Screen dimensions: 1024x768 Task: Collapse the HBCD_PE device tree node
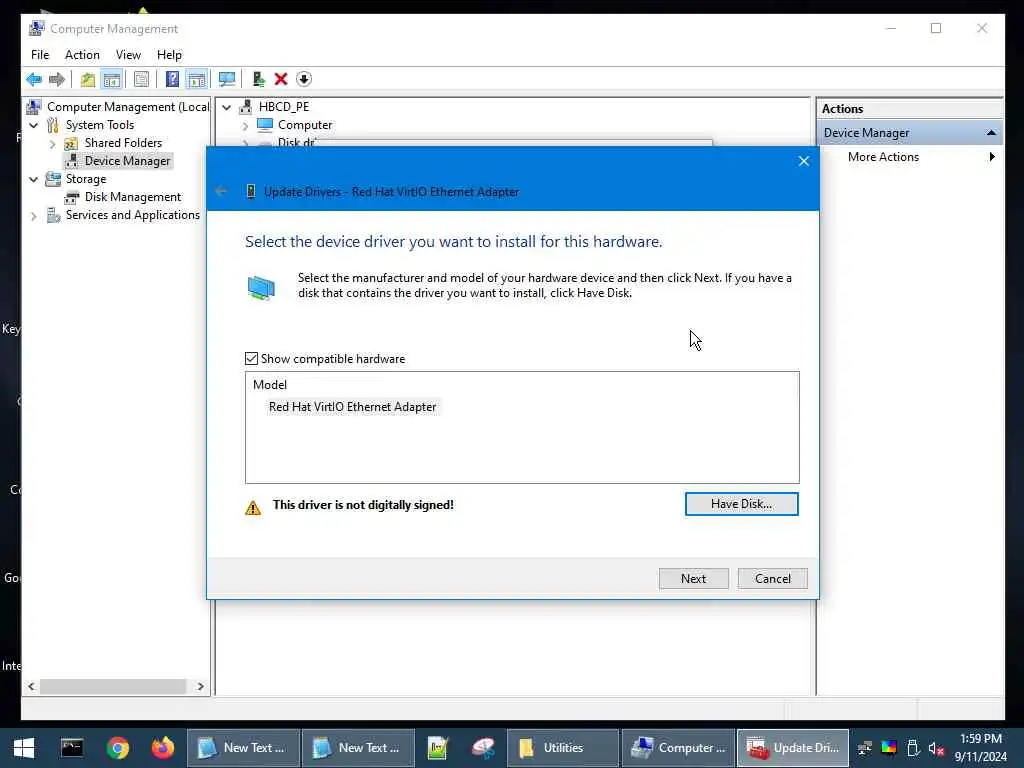click(x=227, y=107)
